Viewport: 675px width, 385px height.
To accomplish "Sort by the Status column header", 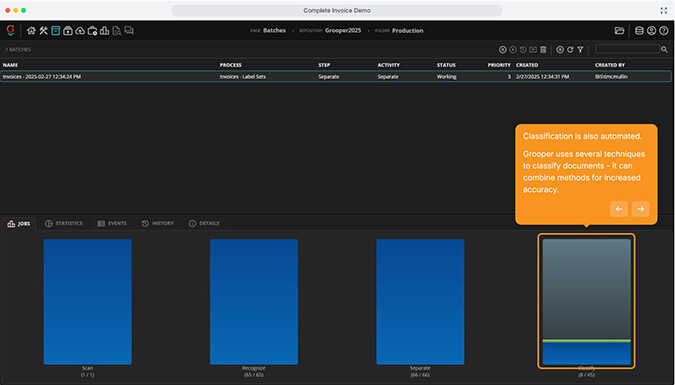I will [446, 65].
